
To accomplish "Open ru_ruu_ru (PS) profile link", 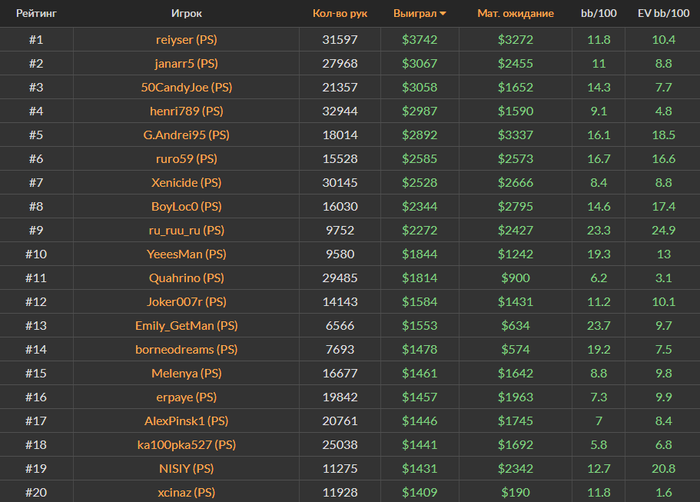I will tap(187, 230).
